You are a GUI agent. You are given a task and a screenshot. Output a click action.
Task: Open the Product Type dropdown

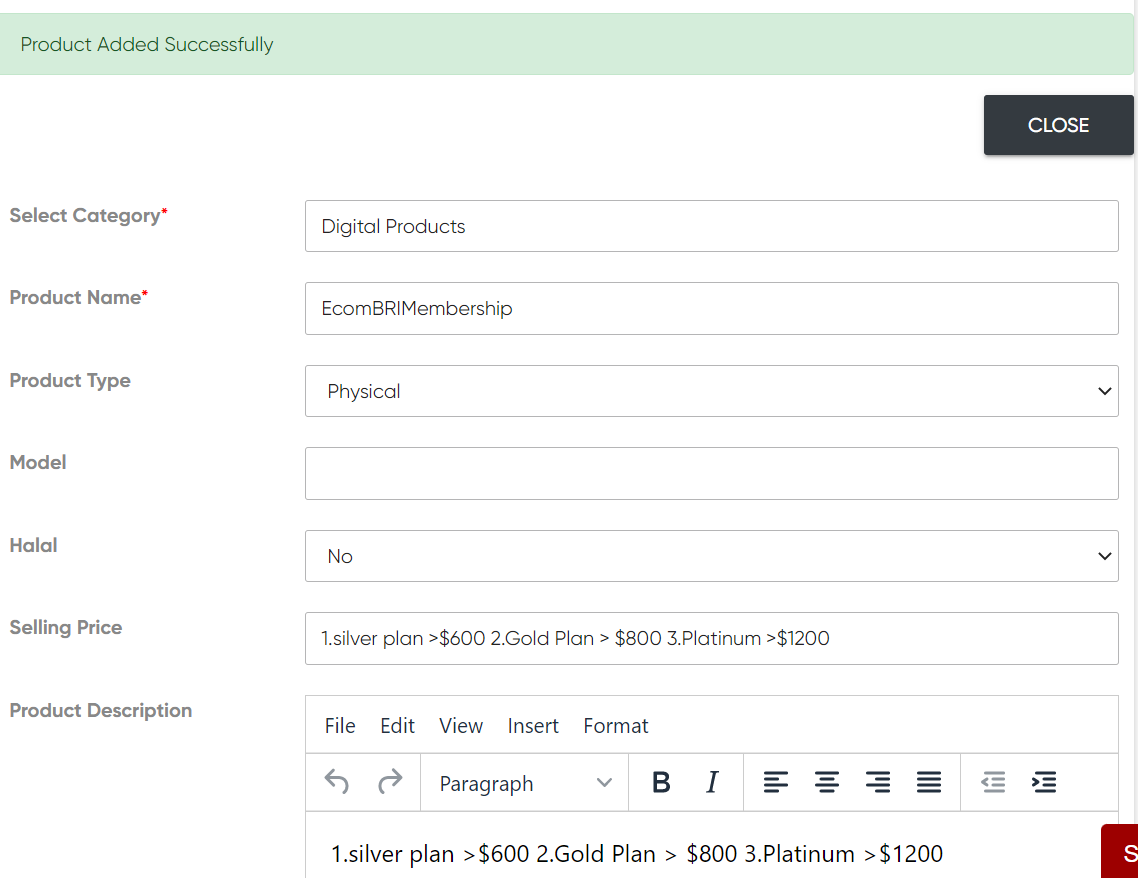point(711,391)
